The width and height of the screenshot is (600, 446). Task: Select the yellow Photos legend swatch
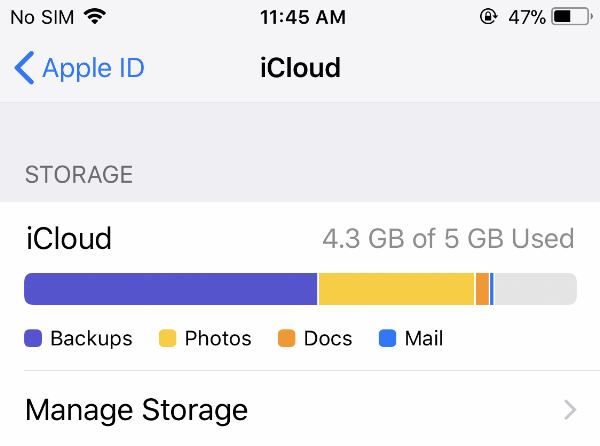click(167, 338)
